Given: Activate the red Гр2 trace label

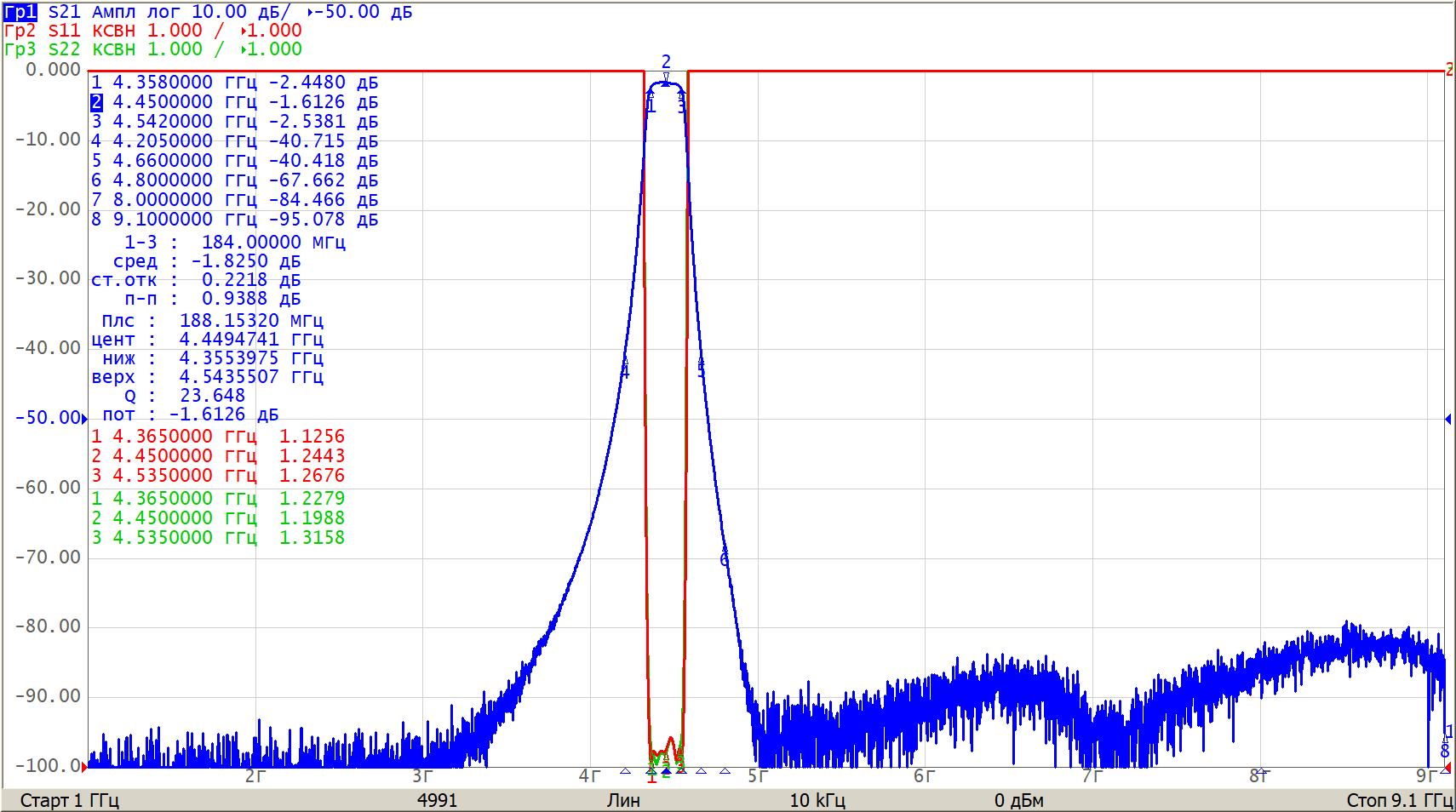Looking at the screenshot, I should (x=20, y=31).
